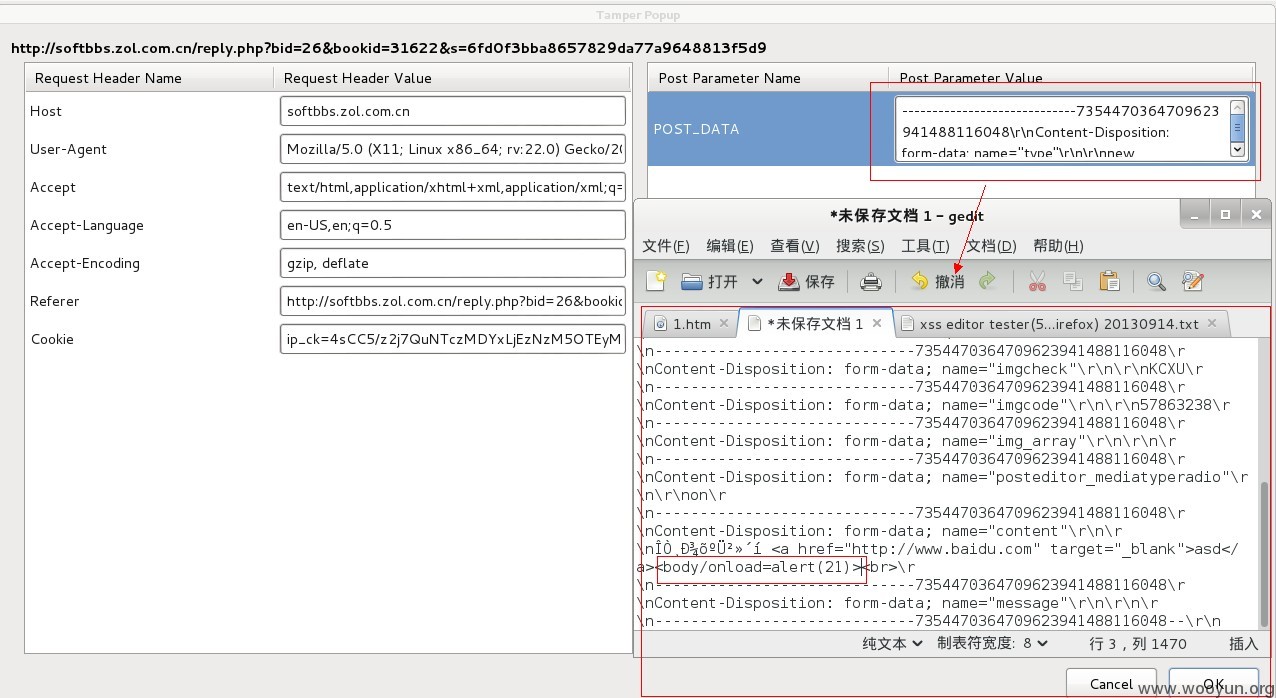Screen dimensions: 1276x698
Task: Paste using the clipboard icon
Action: point(1109,282)
